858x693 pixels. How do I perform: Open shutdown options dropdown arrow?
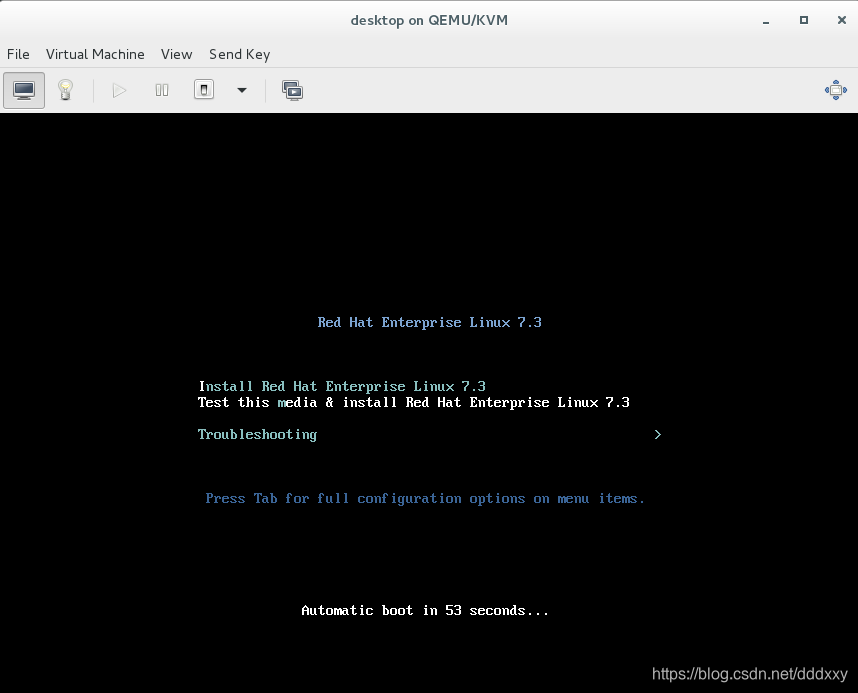pos(242,90)
